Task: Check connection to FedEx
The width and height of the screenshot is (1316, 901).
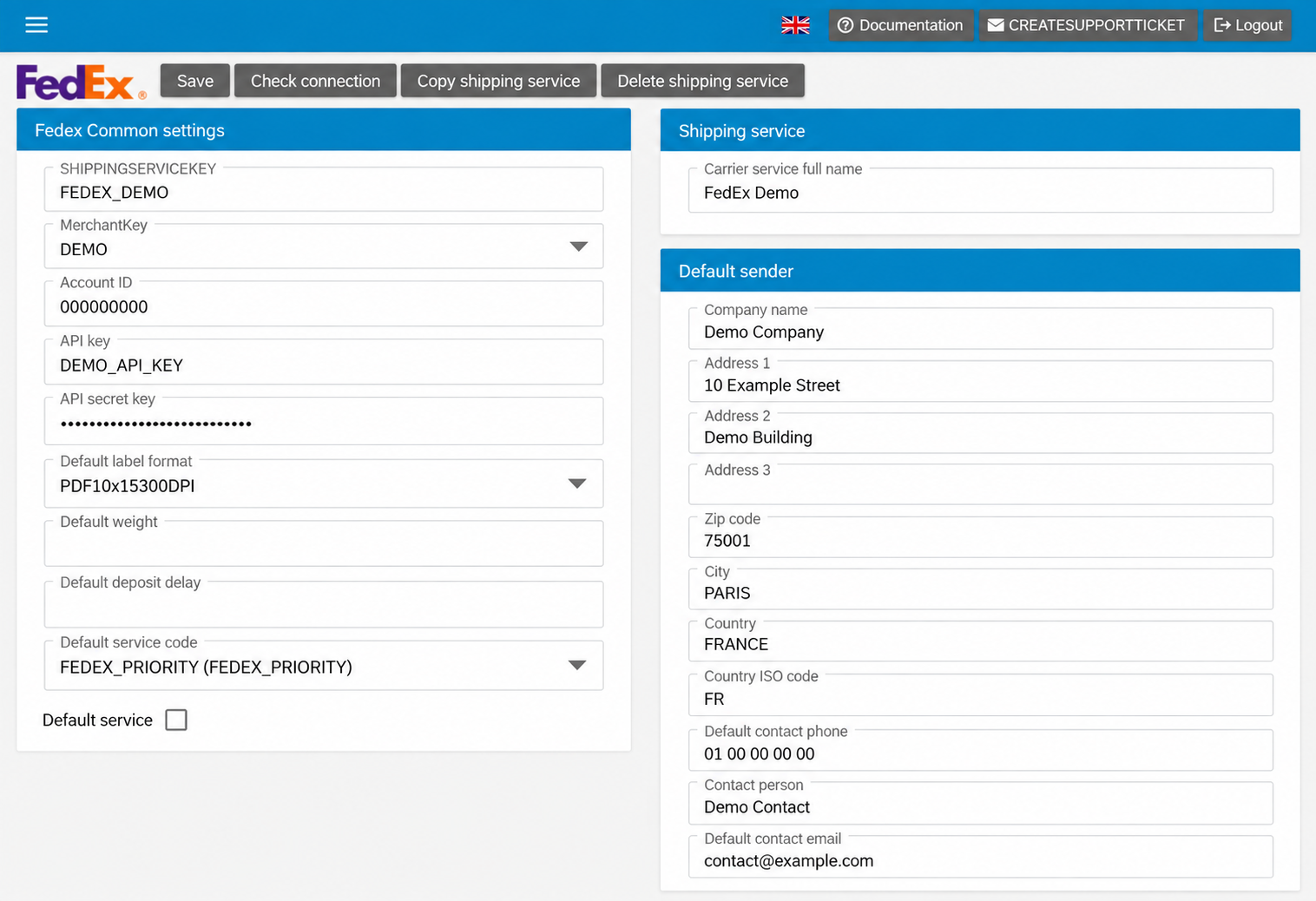Action: (x=315, y=81)
